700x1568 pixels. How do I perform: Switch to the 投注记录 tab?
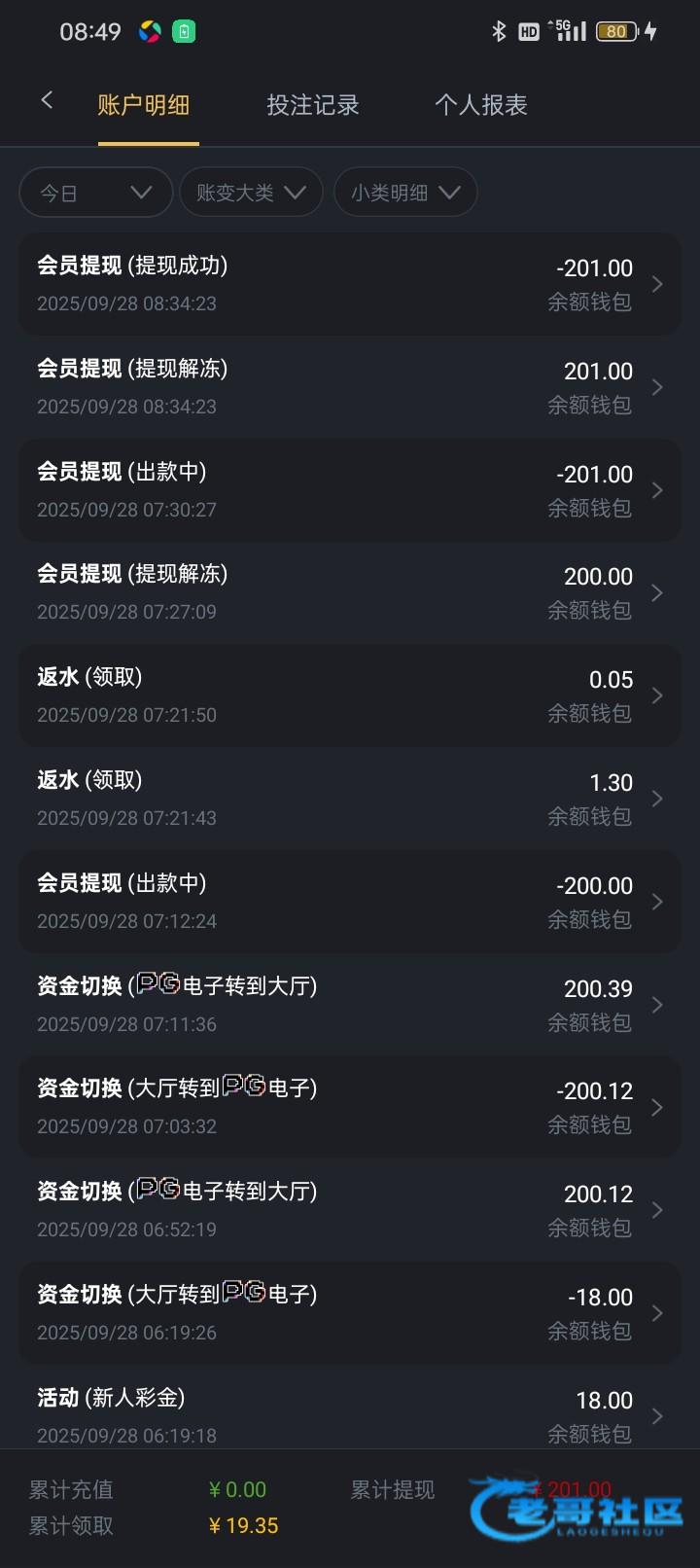click(x=313, y=105)
